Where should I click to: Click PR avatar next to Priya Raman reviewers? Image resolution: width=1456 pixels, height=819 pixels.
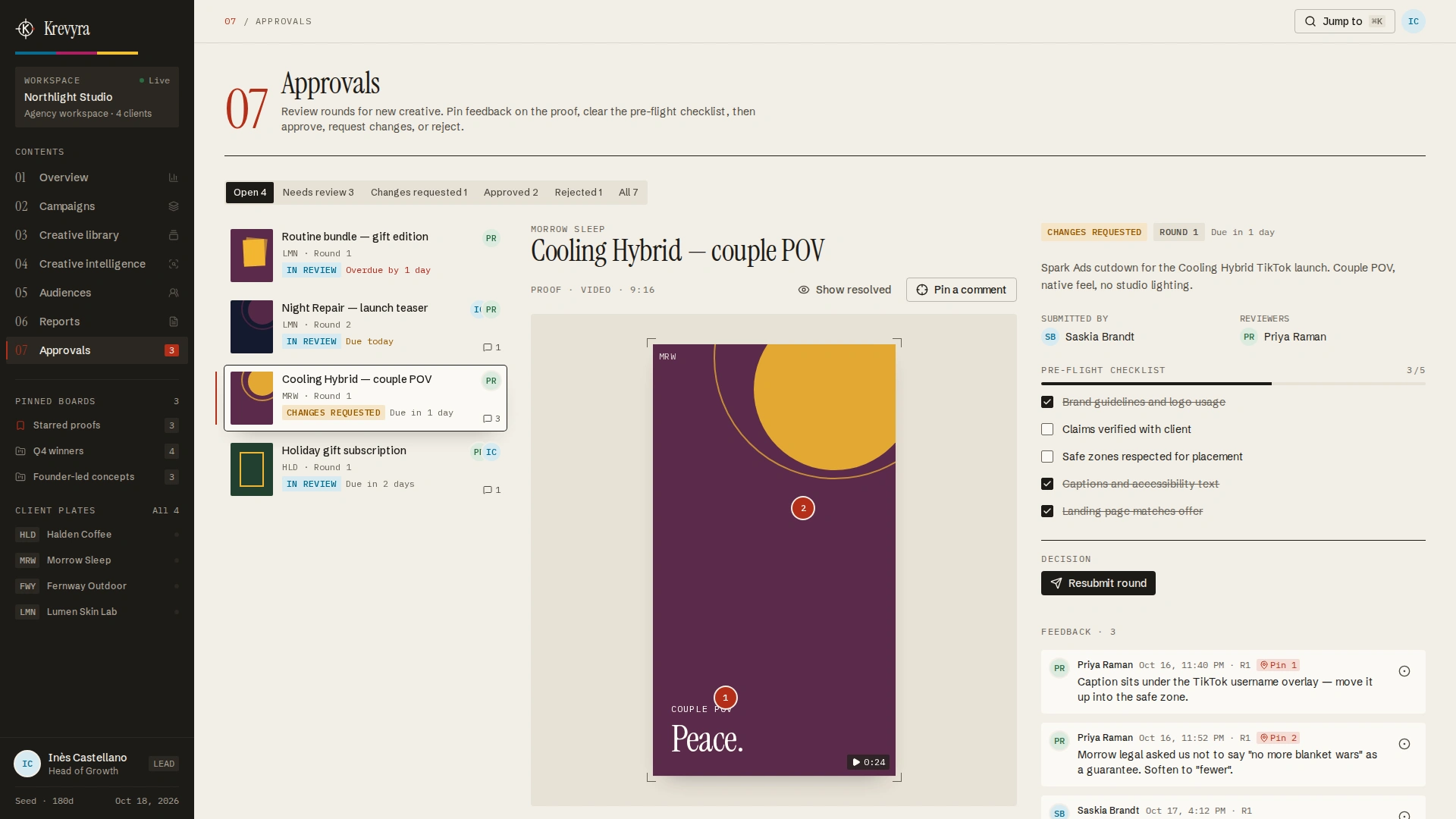coord(1249,337)
